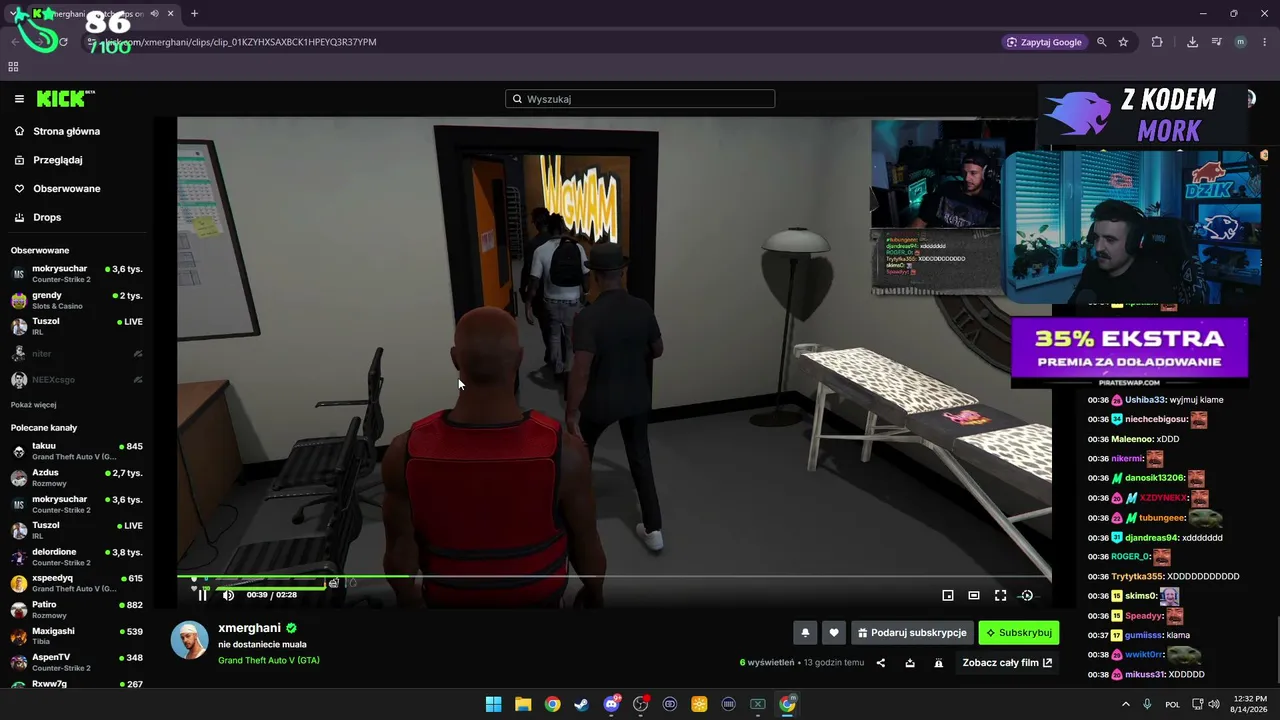1280x720 pixels.
Task: Open Chrome apps grid in bookmarks bar
Action: coord(13,67)
